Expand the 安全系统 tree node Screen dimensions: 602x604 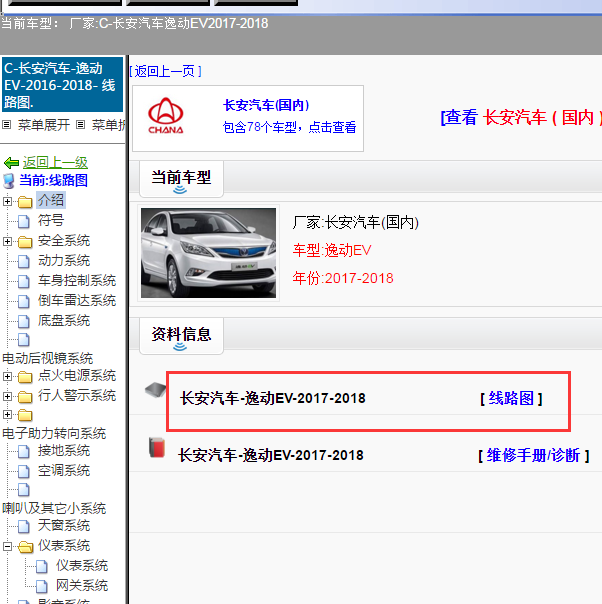[7, 242]
